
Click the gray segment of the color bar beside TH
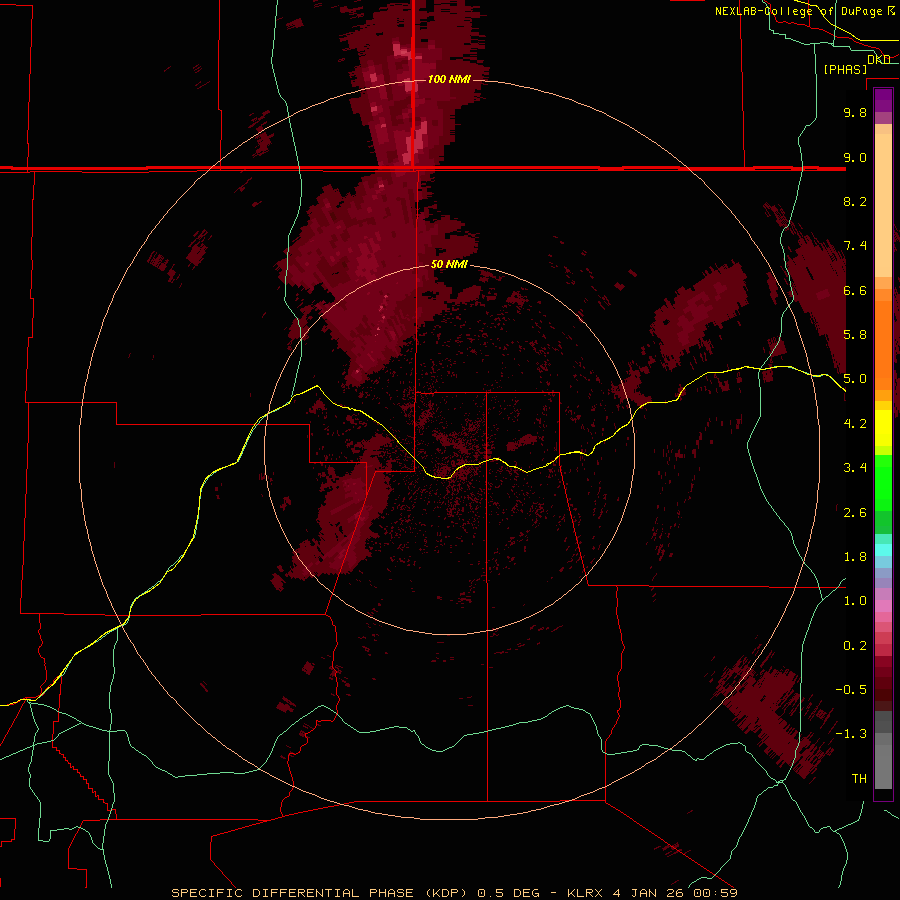click(883, 766)
